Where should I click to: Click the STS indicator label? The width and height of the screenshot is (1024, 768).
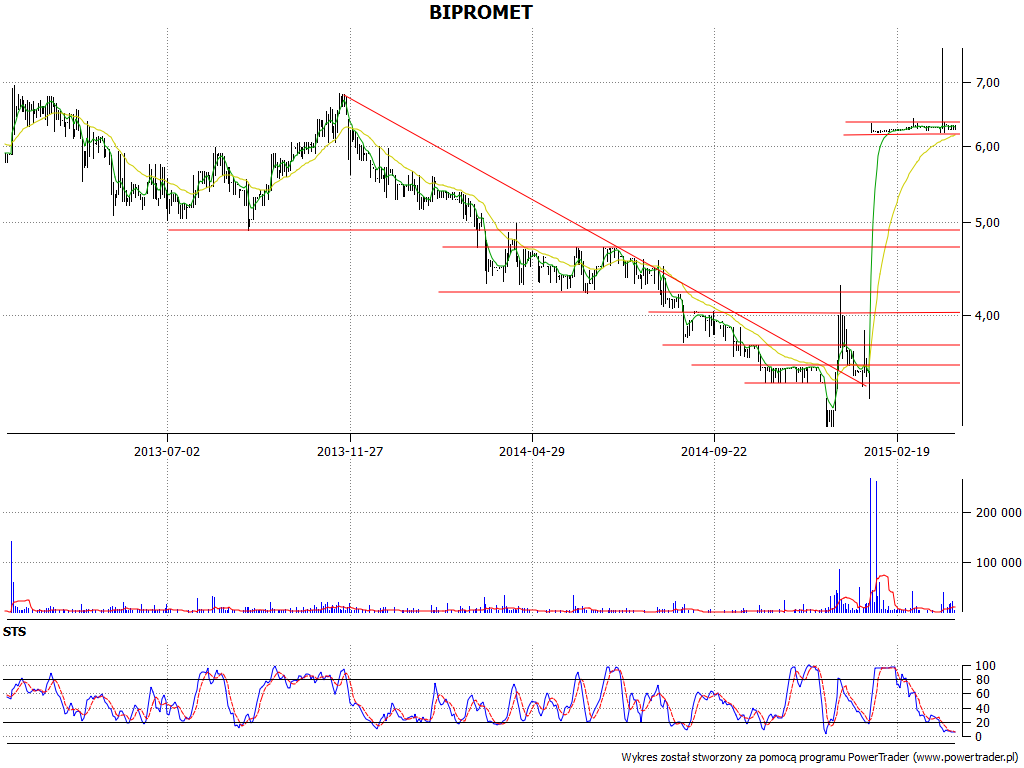click(14, 632)
